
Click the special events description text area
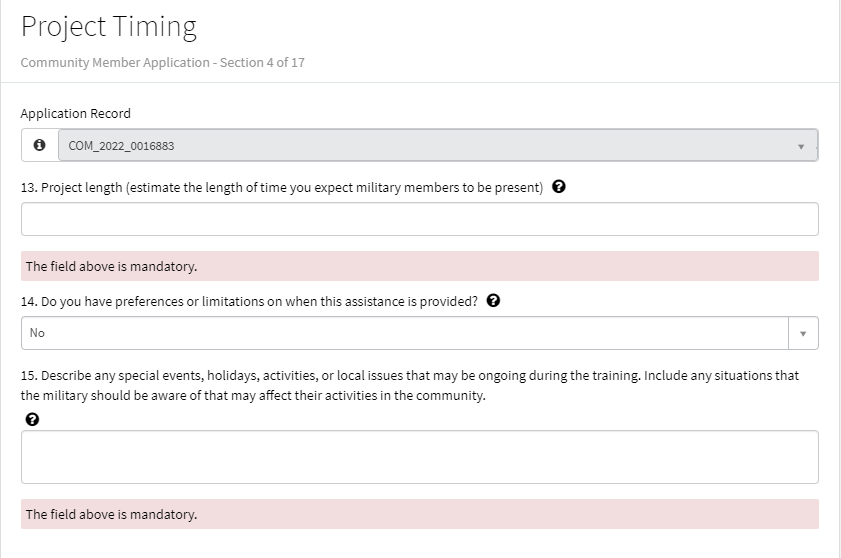tap(419, 457)
